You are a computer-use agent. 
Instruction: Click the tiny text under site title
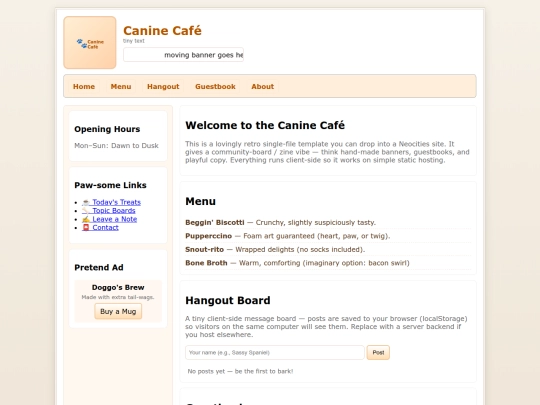coord(134,41)
